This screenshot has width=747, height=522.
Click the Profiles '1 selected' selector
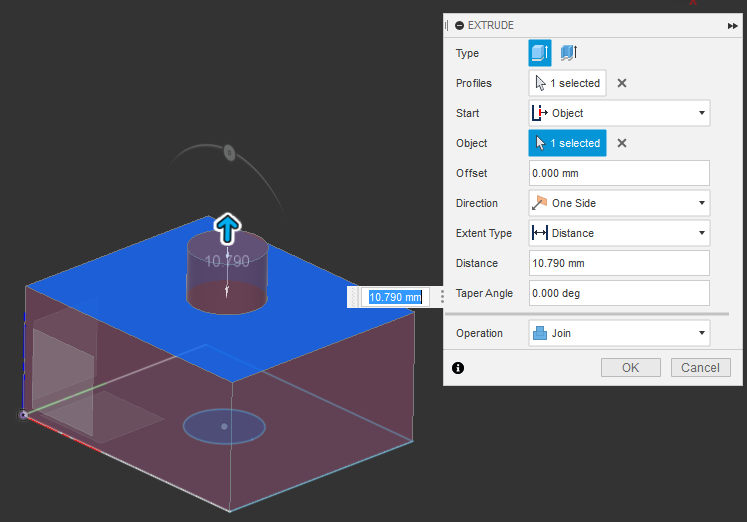point(567,83)
